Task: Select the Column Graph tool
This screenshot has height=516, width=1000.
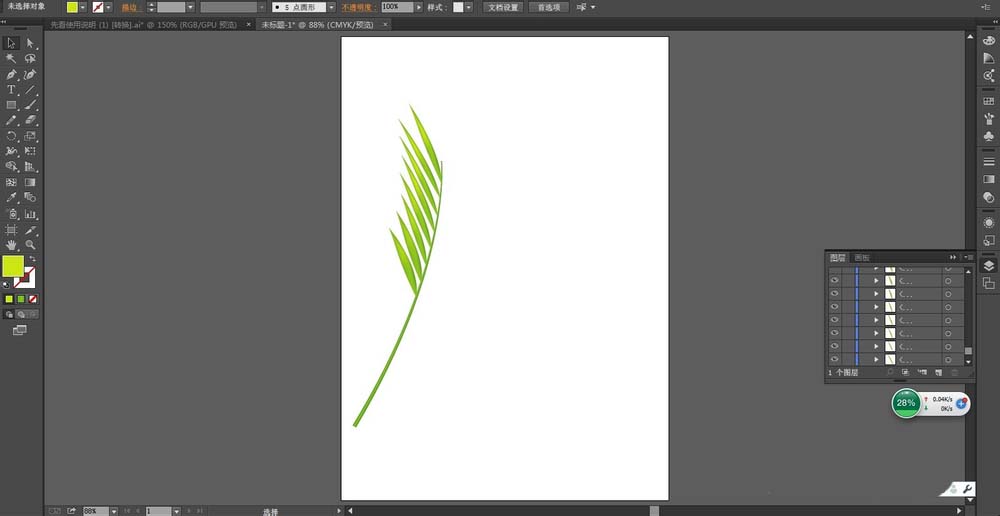Action: (30, 214)
